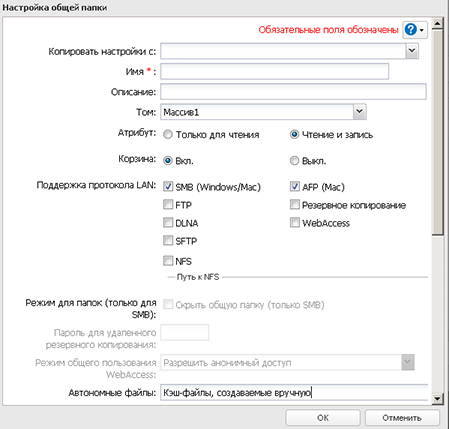
Task: Uncheck the AFP (Mac) checkbox
Action: pos(295,186)
